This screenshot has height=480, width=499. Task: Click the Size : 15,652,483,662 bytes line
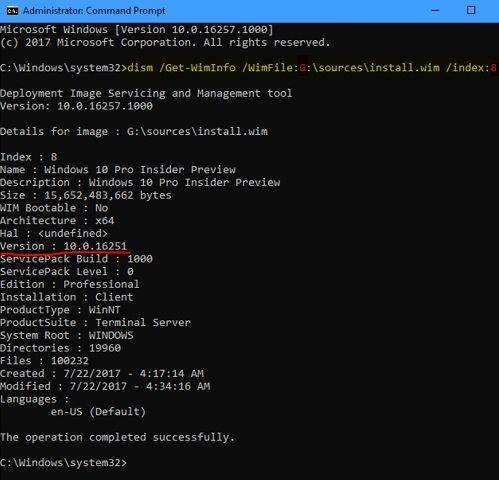(x=86, y=195)
